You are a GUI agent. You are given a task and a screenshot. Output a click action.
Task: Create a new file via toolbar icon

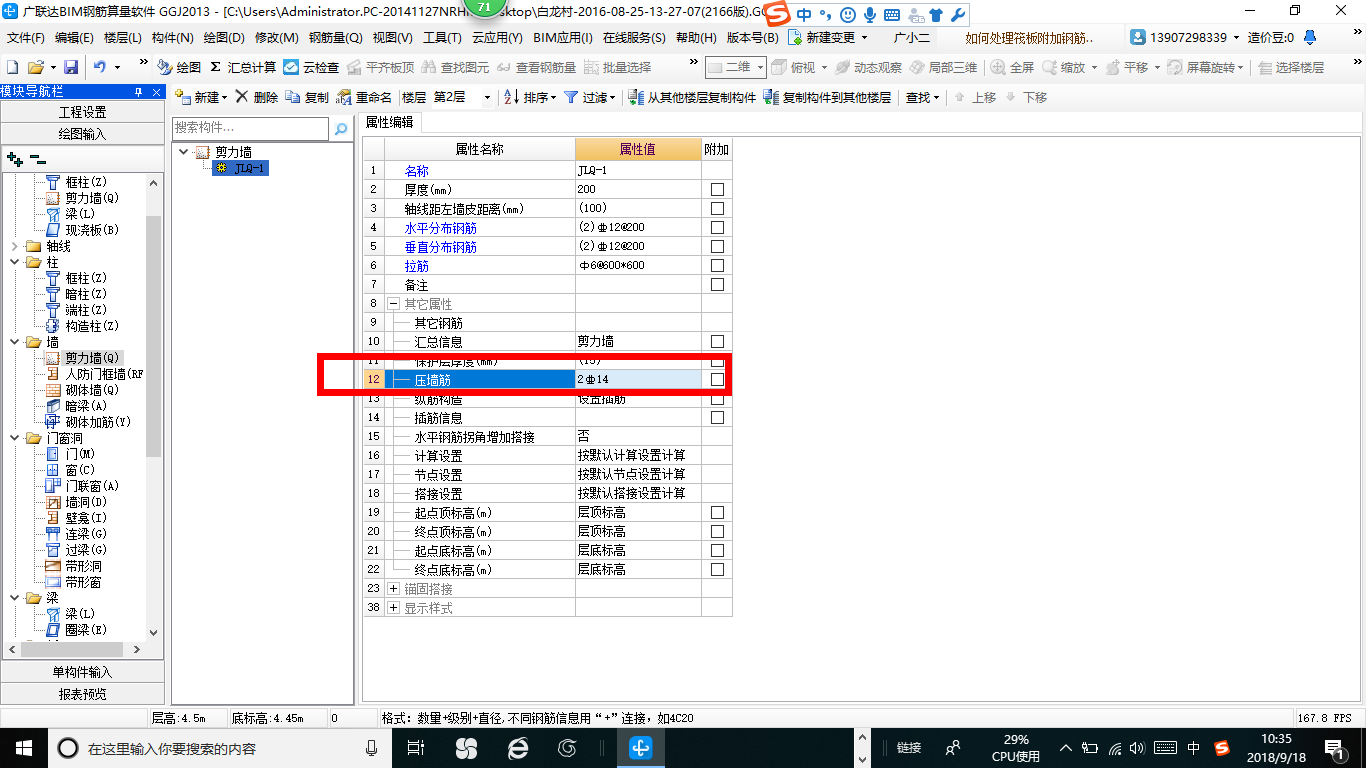tap(12, 67)
